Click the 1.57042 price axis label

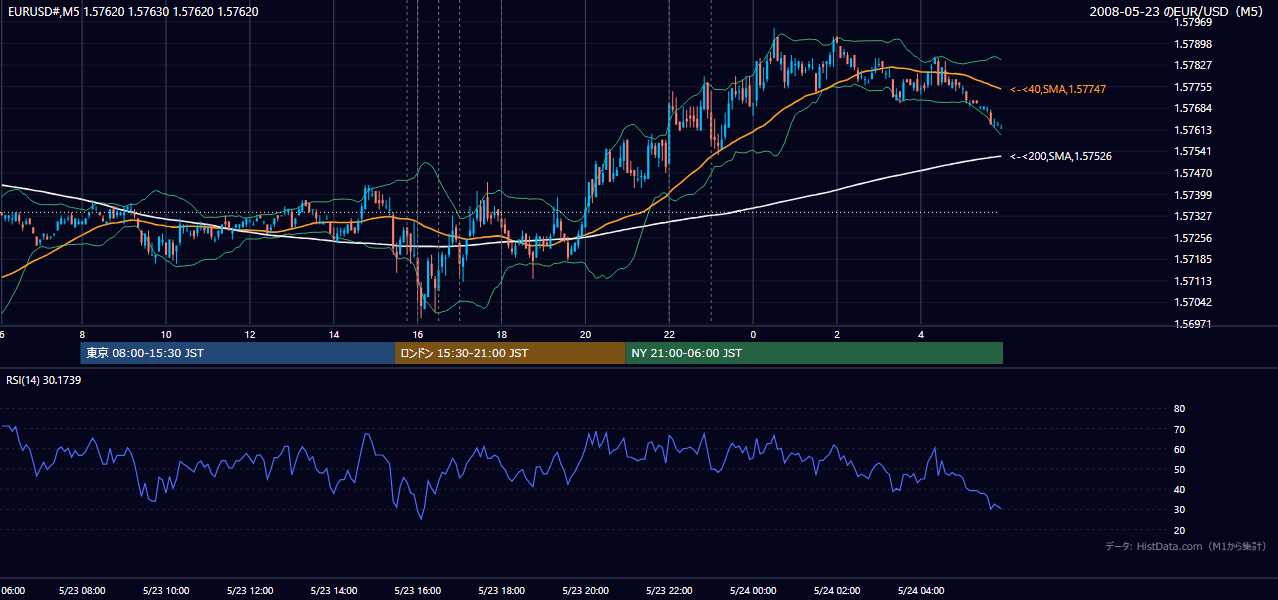click(x=1192, y=302)
